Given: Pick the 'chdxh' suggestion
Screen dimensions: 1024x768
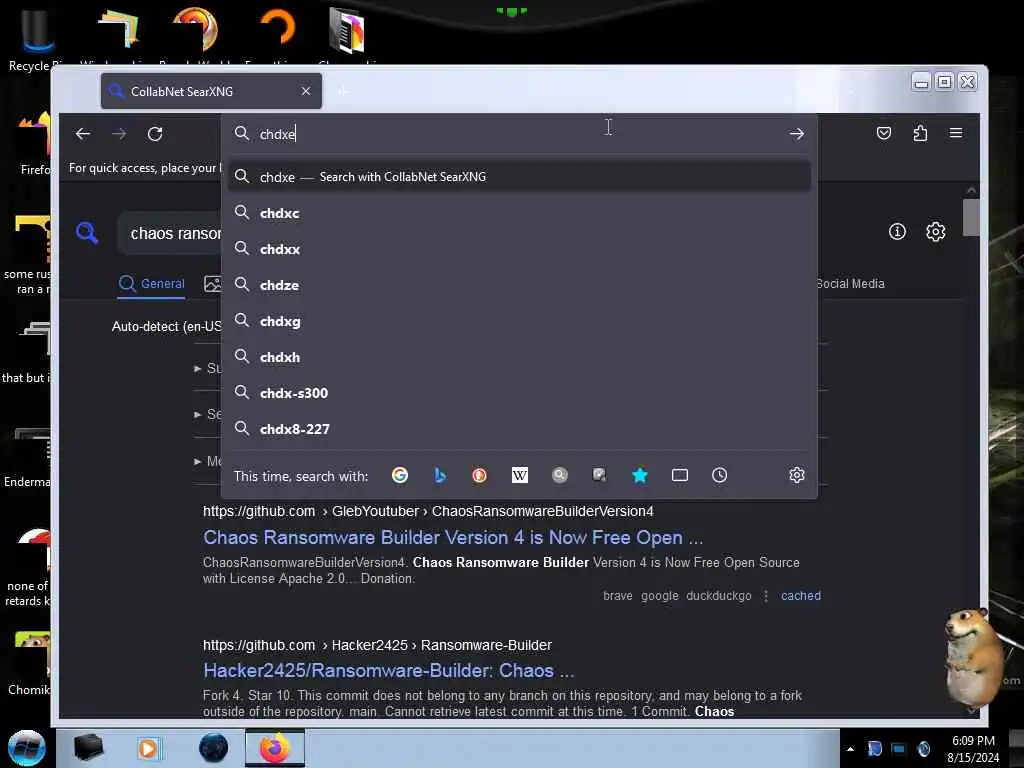Looking at the screenshot, I should pos(519,357).
